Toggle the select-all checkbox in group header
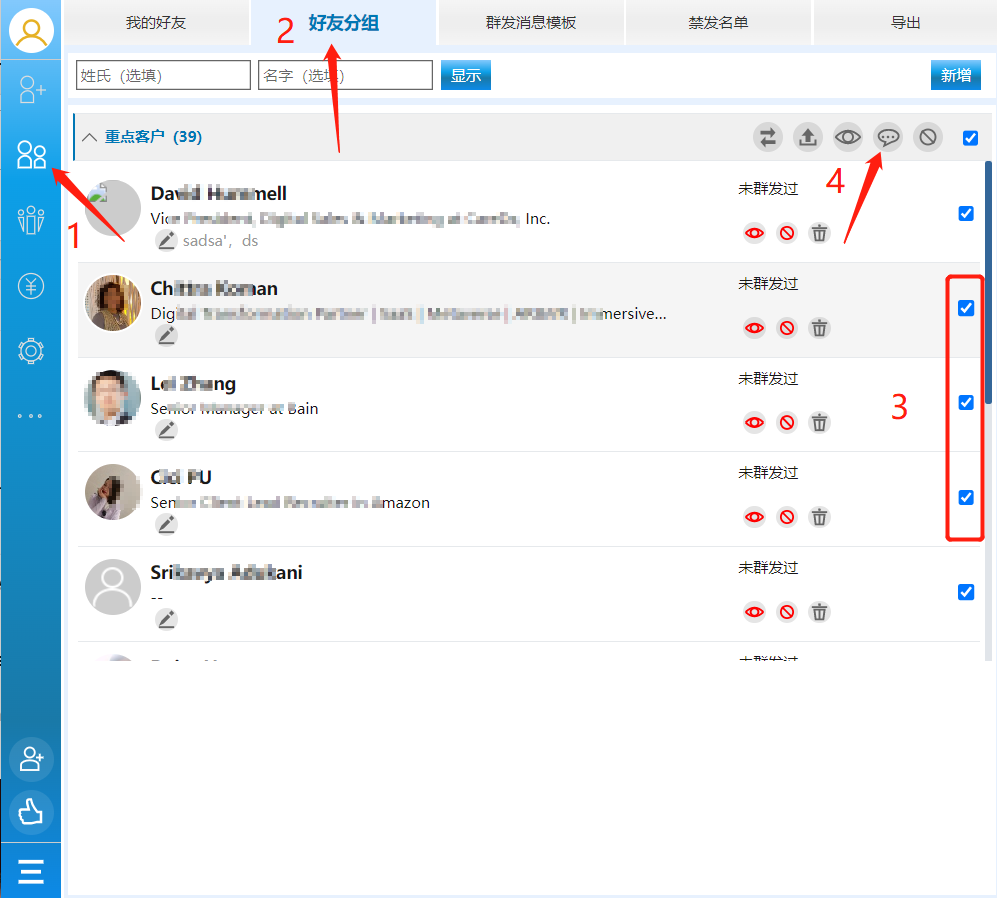The height and width of the screenshot is (898, 997). pos(970,138)
